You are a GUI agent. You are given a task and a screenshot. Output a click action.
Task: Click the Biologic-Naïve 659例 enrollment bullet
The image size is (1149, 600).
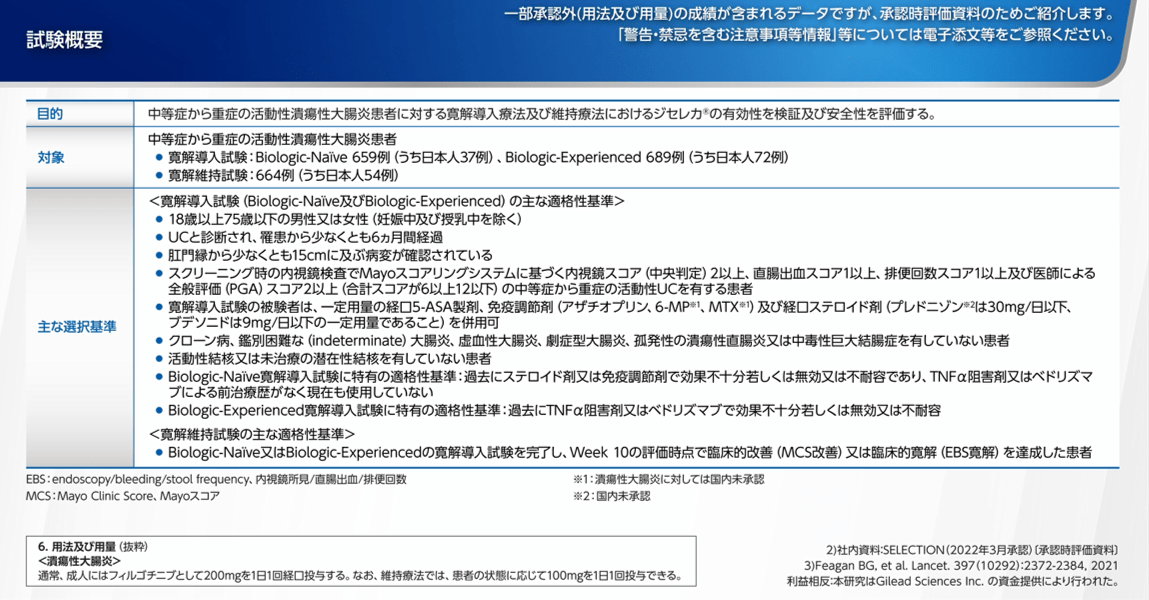click(x=478, y=157)
